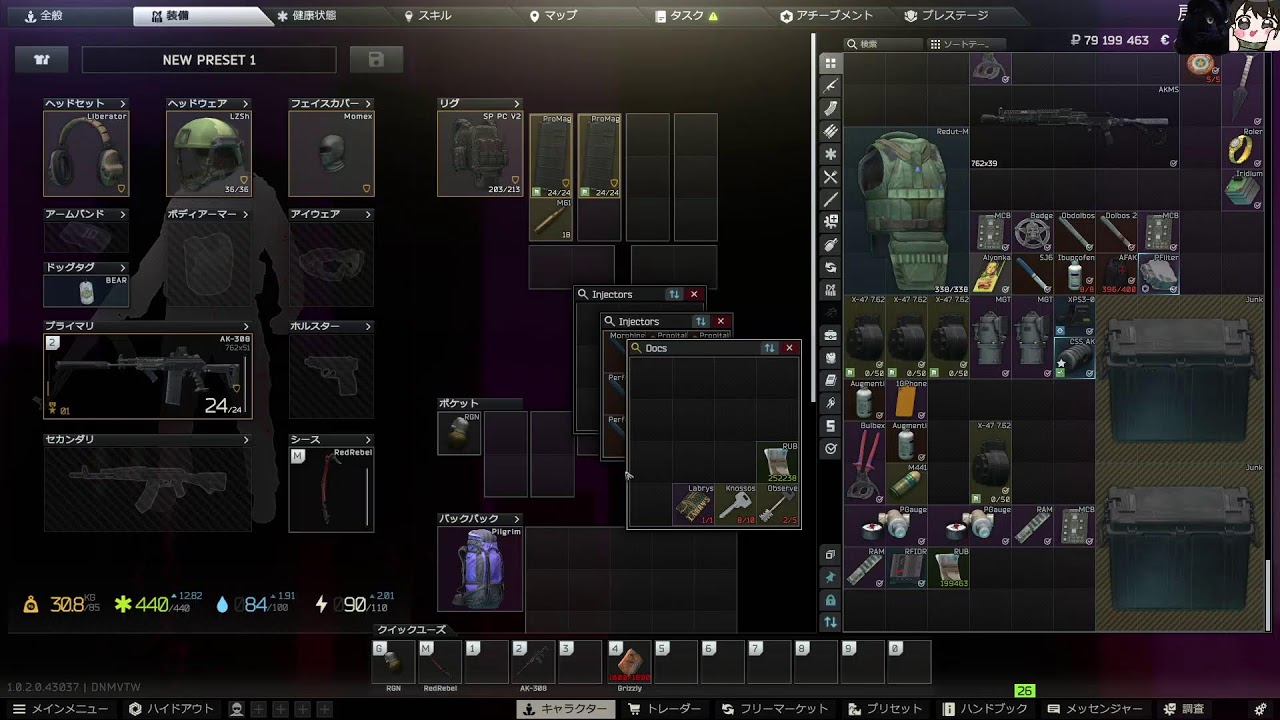Select the stash crossed-tools filter icon
This screenshot has width=1280, height=720.
click(830, 177)
